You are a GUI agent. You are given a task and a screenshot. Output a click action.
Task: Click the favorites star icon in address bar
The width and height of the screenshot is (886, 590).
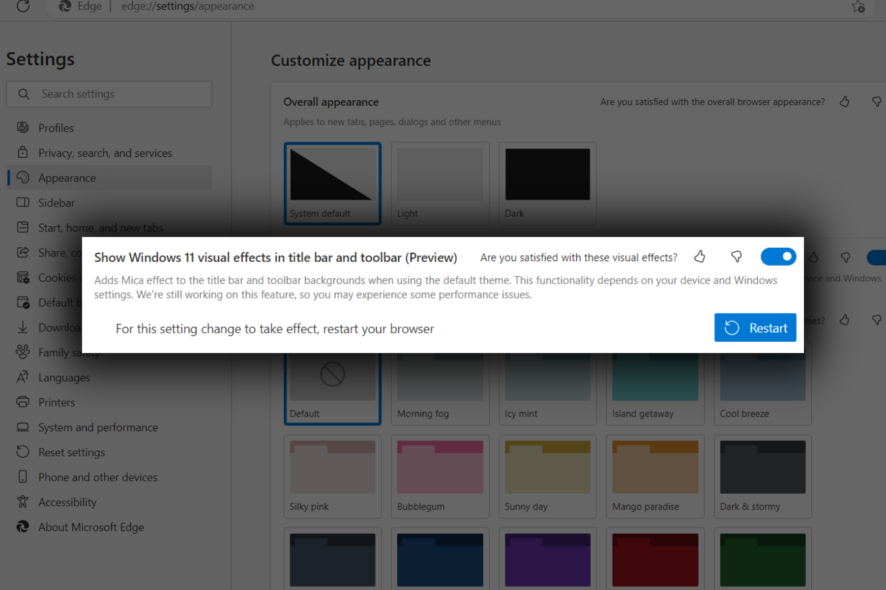(x=858, y=6)
